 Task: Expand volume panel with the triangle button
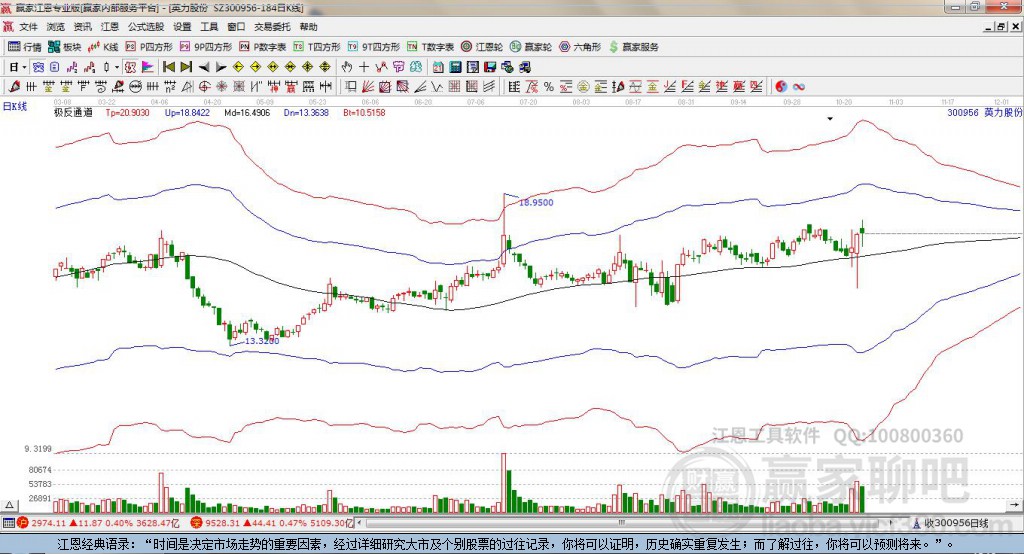9,505
